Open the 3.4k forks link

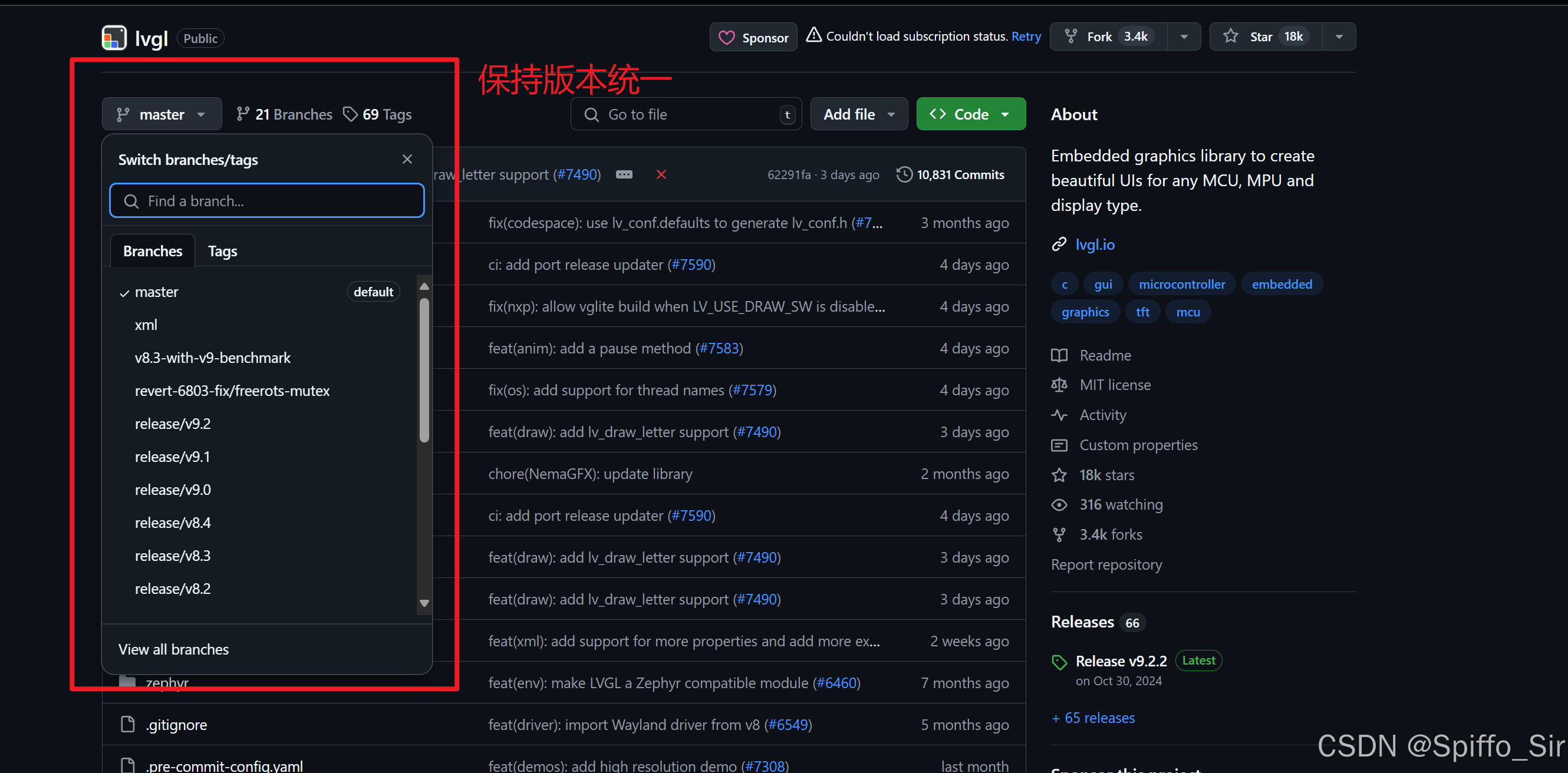(x=1098, y=534)
